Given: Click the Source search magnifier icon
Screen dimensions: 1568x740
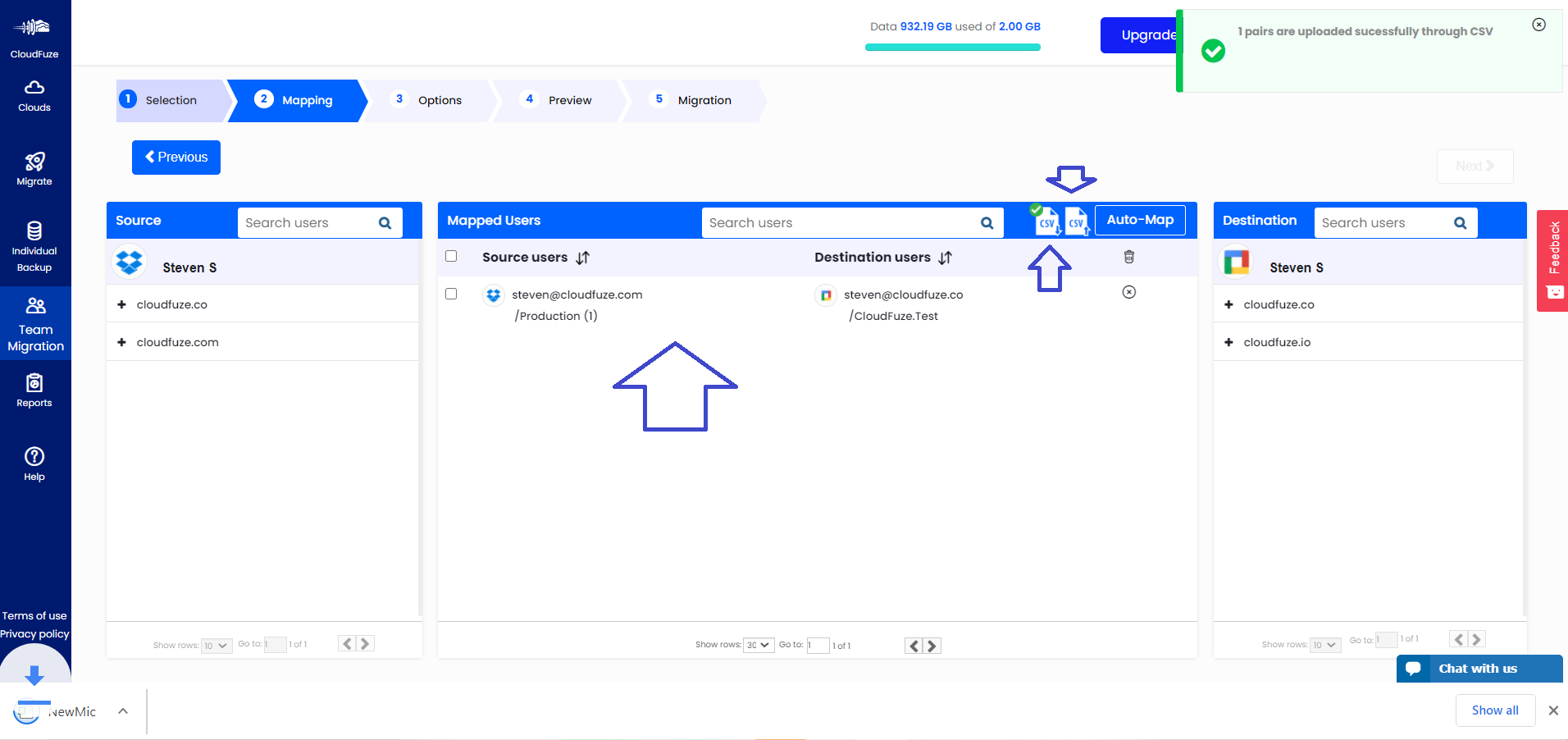Looking at the screenshot, I should 385,223.
